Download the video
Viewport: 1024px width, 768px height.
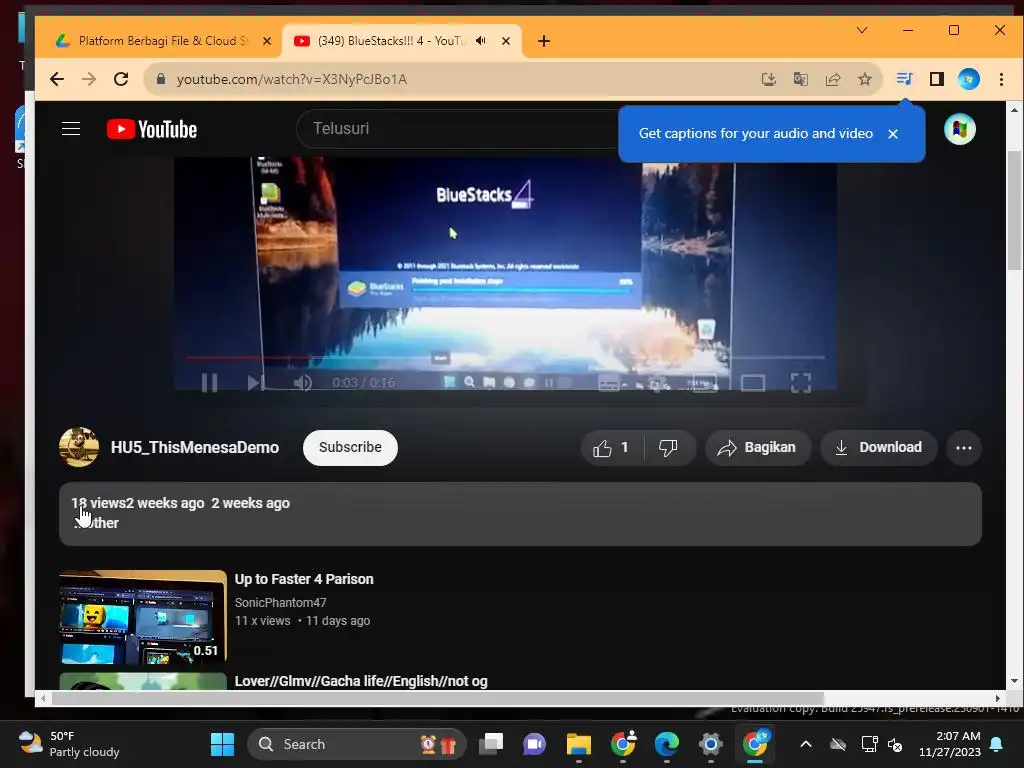[x=878, y=448]
